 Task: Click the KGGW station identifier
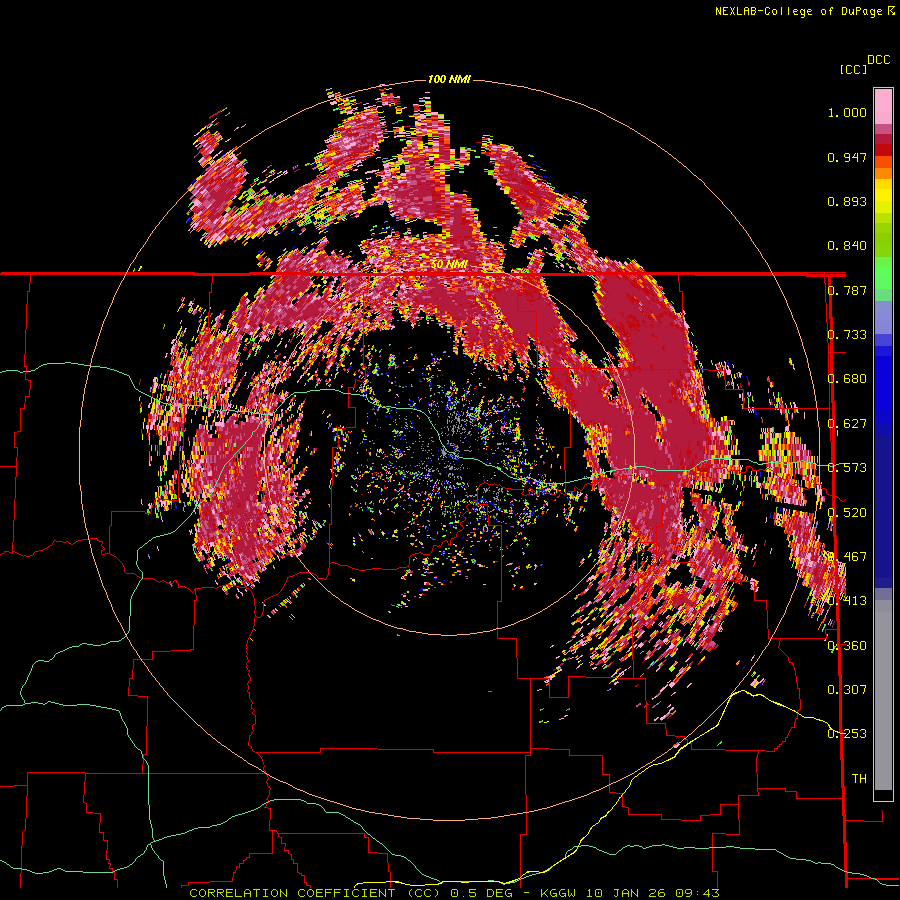pos(560,893)
